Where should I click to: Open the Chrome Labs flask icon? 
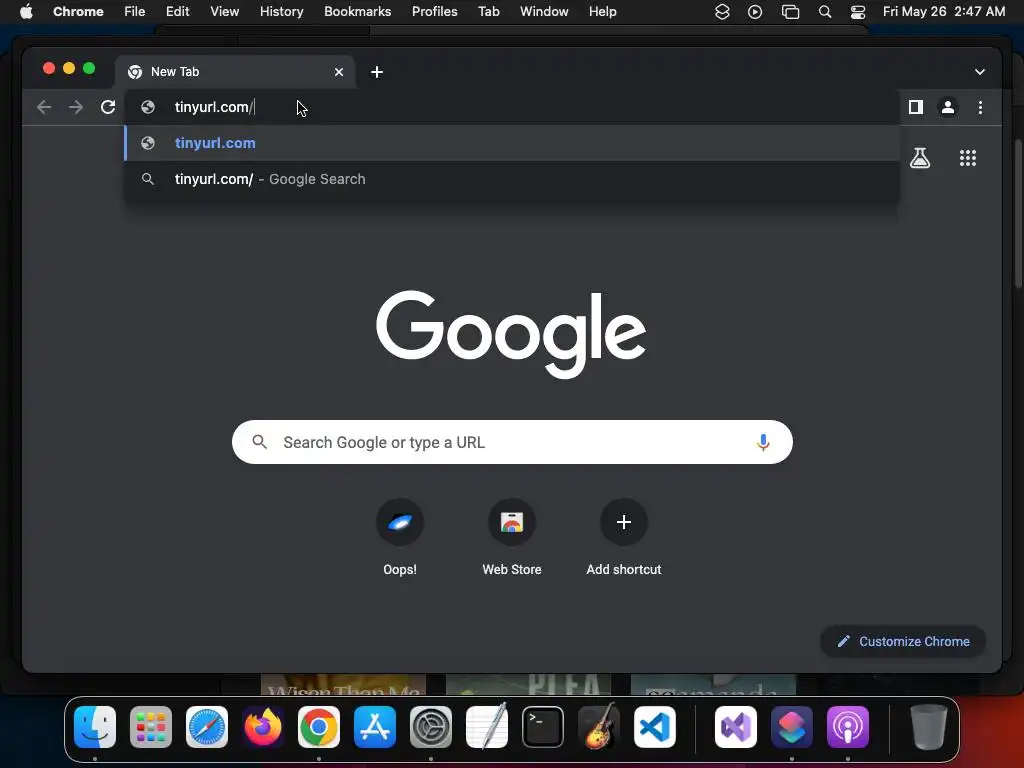[x=920, y=157]
